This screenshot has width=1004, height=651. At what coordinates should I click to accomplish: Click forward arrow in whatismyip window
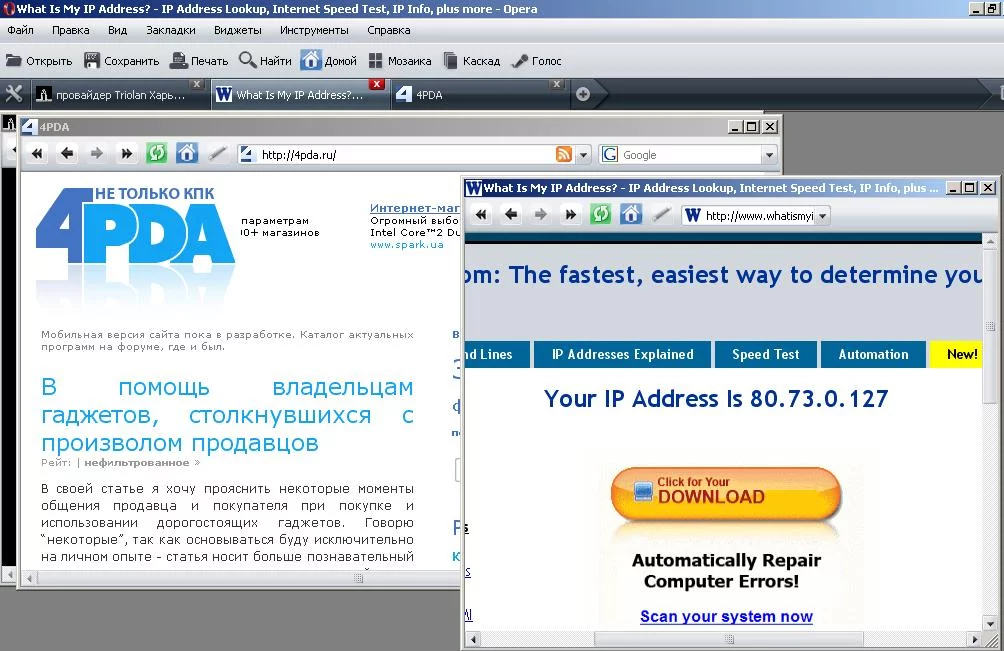540,214
